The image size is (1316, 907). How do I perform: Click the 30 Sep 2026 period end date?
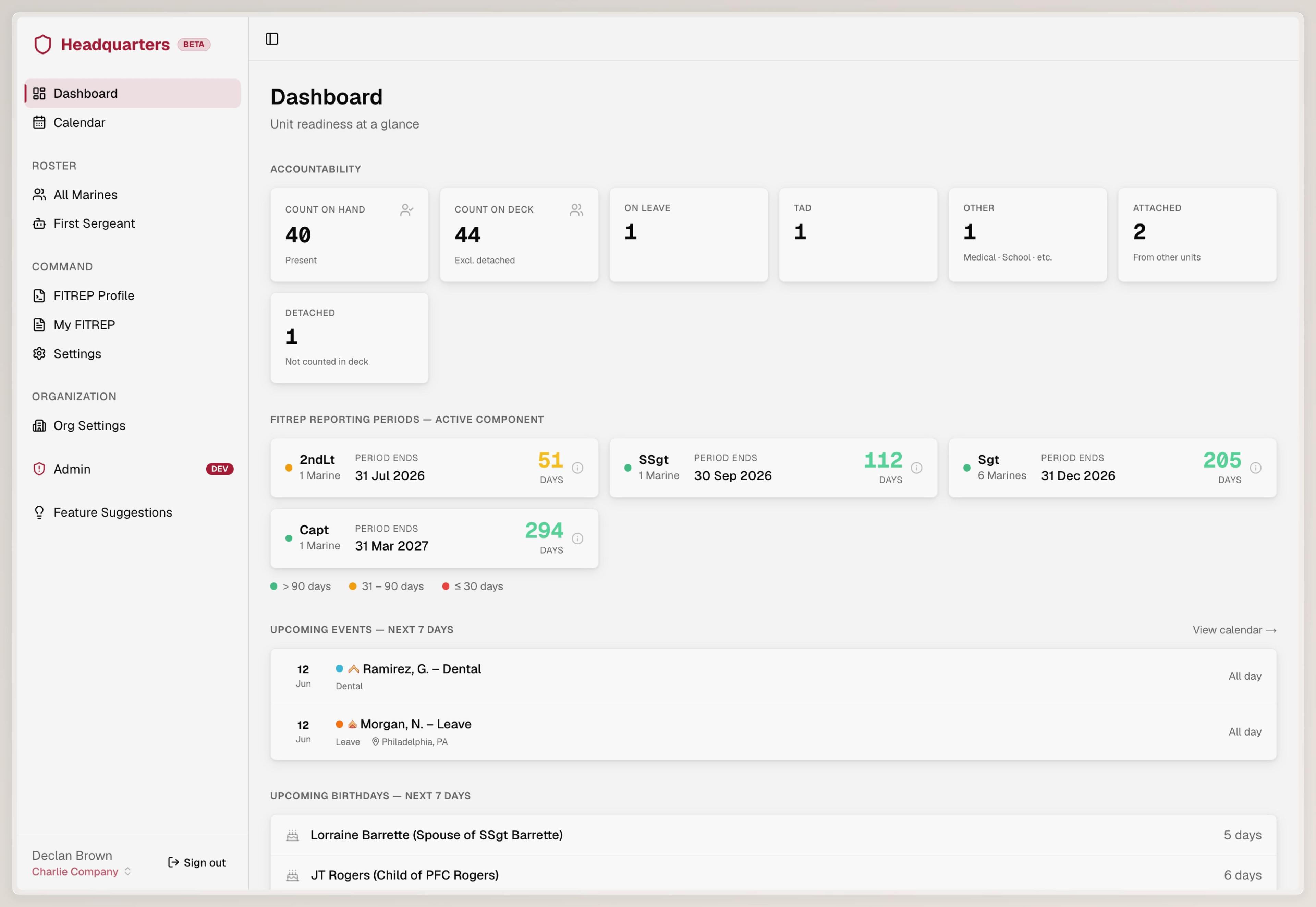pyautogui.click(x=732, y=476)
